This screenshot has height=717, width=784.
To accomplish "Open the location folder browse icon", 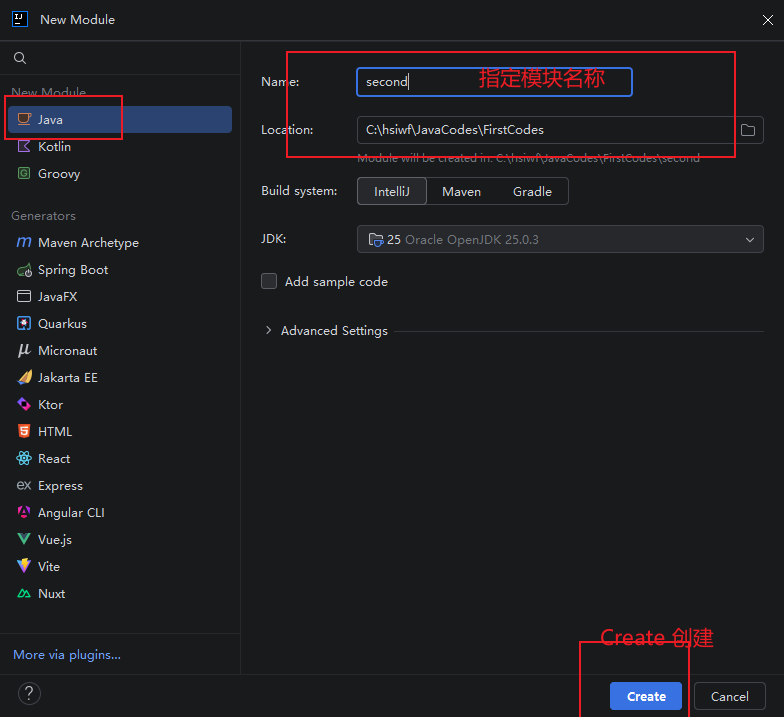I will coord(748,130).
